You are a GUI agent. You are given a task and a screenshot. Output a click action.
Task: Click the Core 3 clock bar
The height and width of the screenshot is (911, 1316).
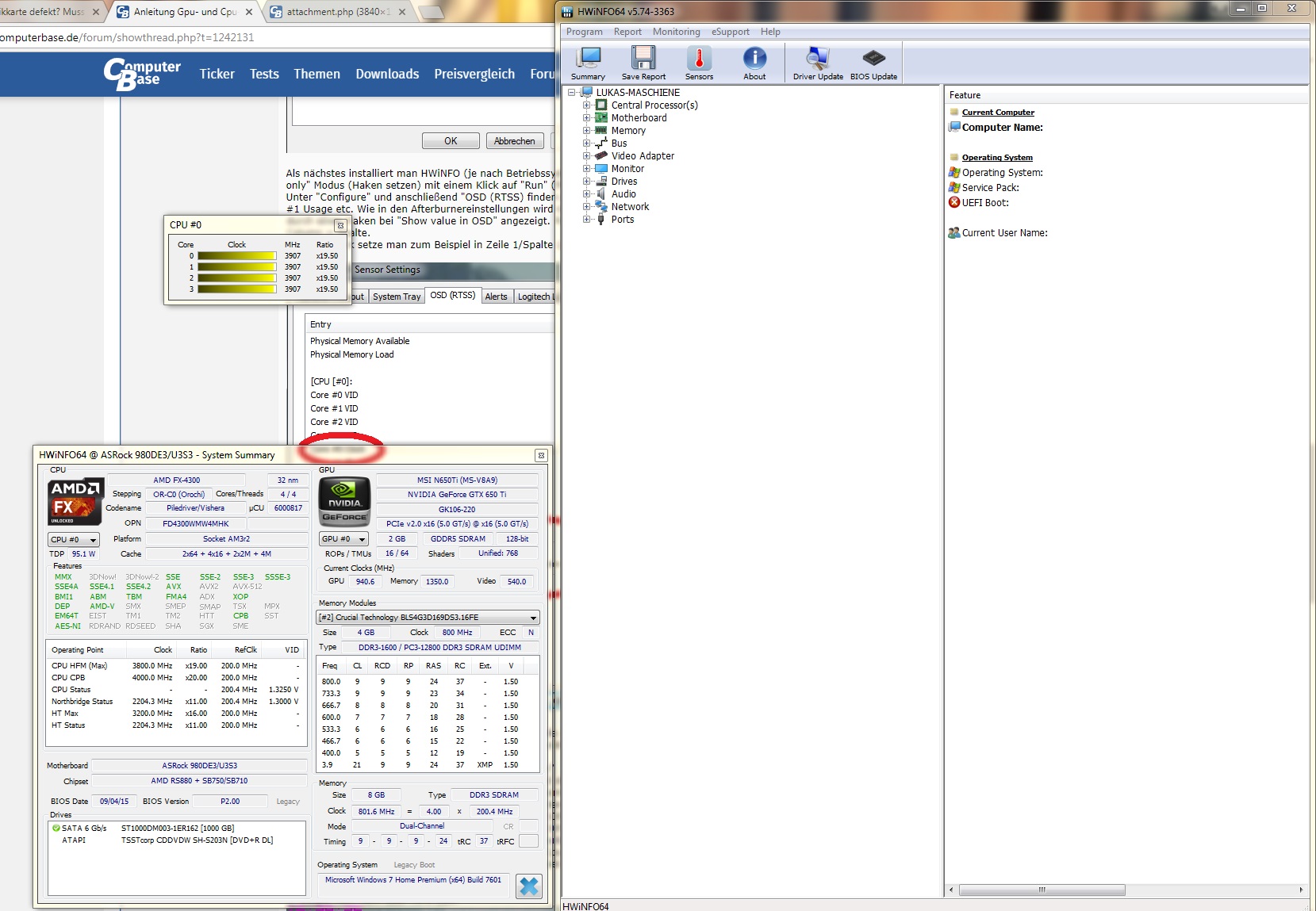(x=236, y=289)
